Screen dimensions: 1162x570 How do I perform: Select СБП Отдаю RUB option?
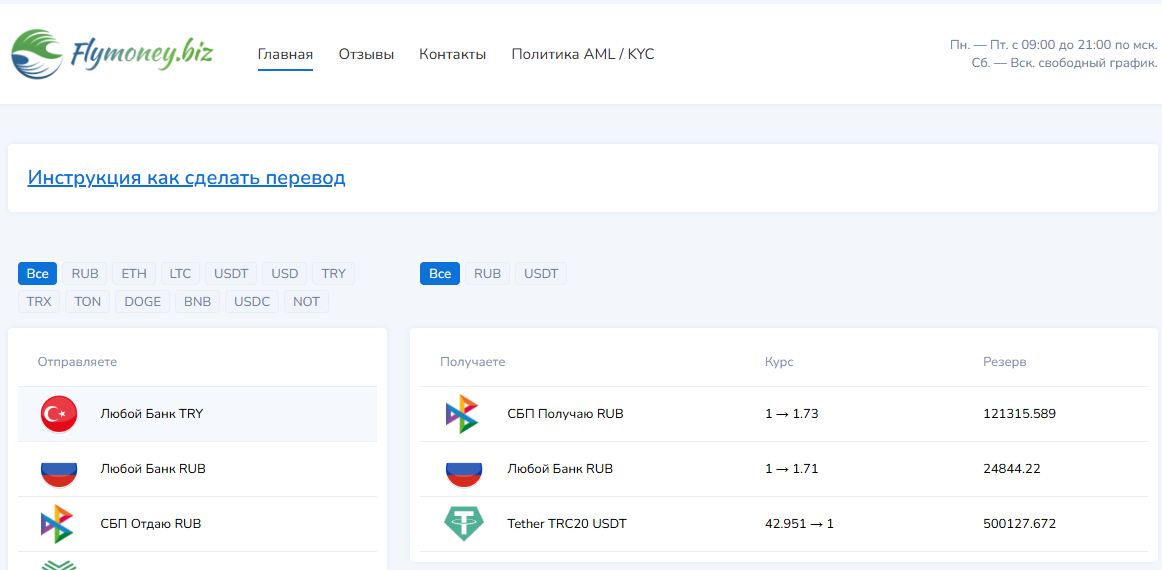[x=197, y=524]
